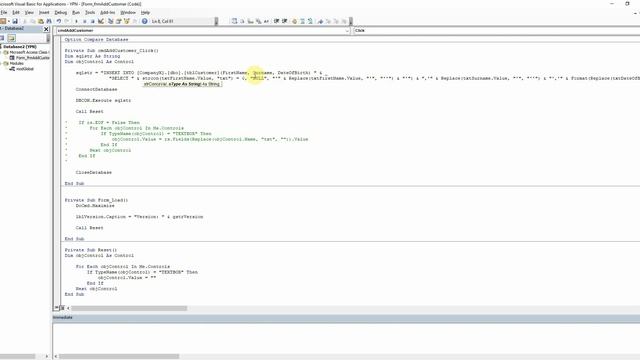Select Microsoft Access Class Objects folder
This screenshot has height=360, width=640.
click(29, 52)
